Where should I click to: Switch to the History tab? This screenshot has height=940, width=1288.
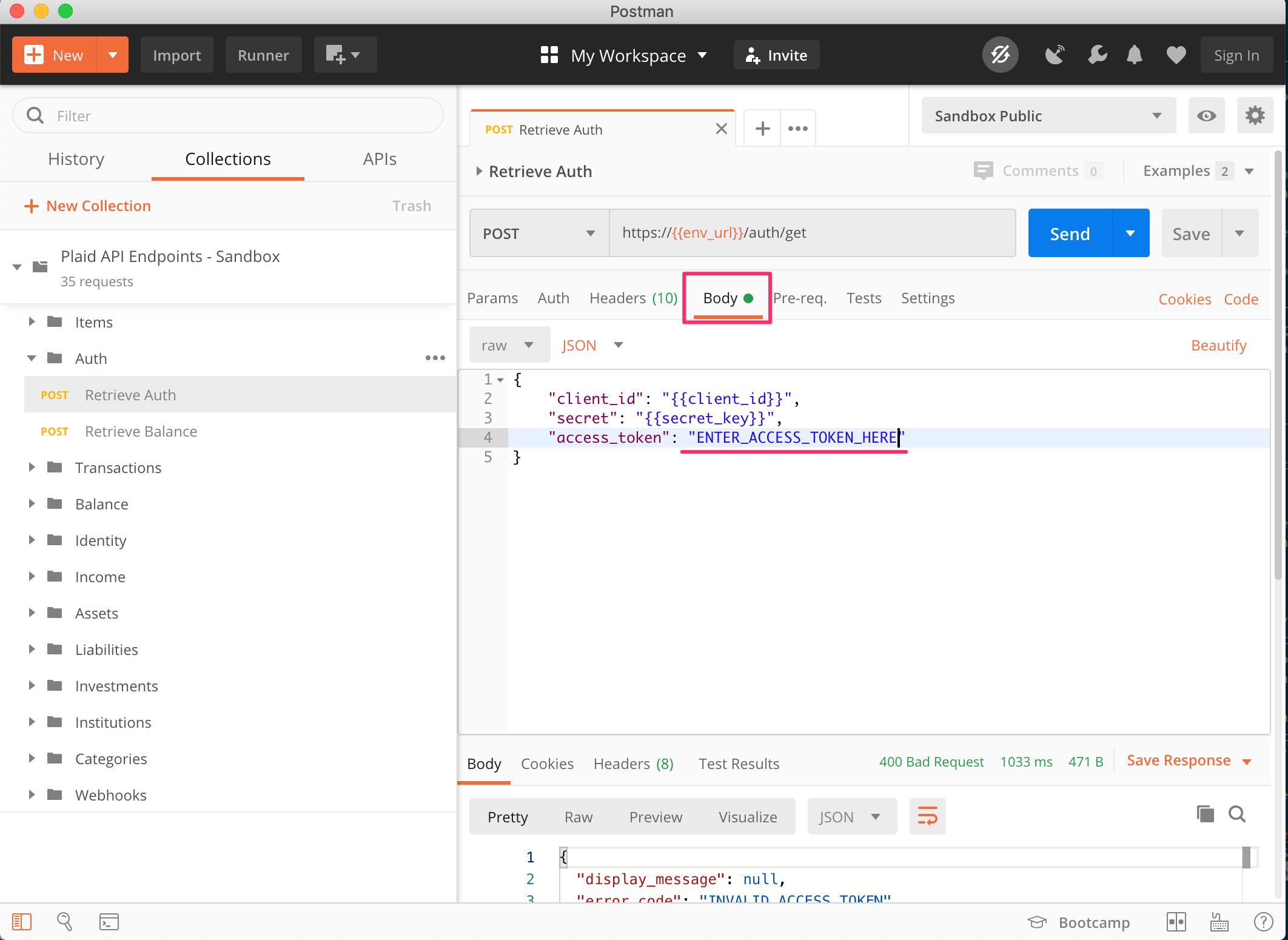click(x=76, y=158)
